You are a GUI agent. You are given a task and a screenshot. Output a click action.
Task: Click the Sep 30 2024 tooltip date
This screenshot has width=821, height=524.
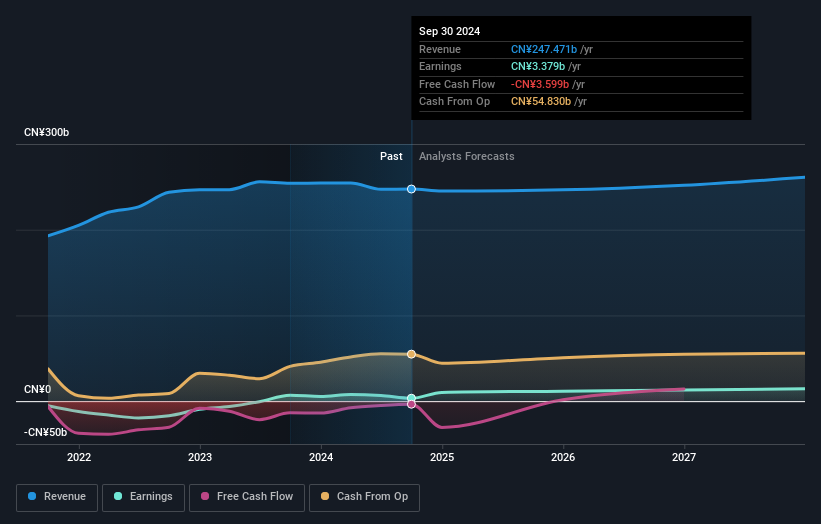(449, 31)
